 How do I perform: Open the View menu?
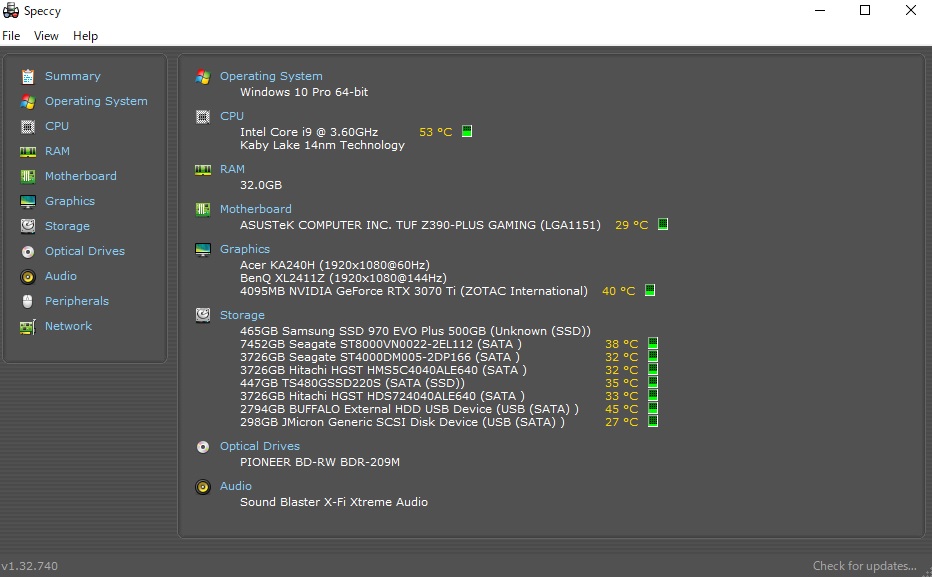pos(46,36)
